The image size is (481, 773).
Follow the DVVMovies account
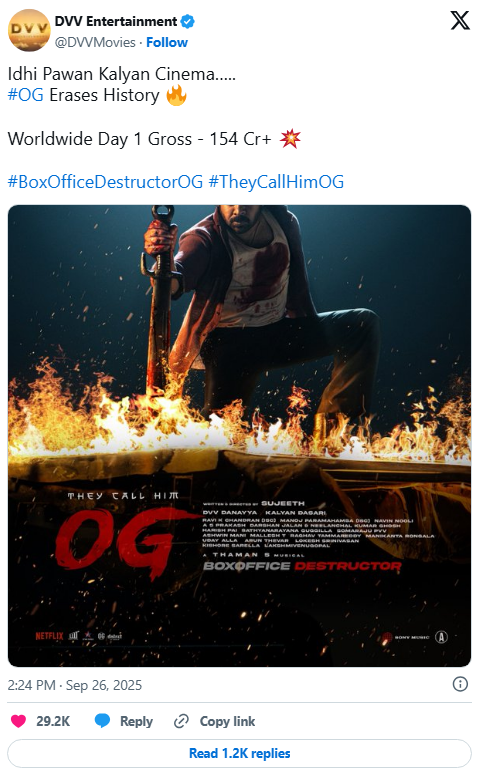tap(167, 42)
